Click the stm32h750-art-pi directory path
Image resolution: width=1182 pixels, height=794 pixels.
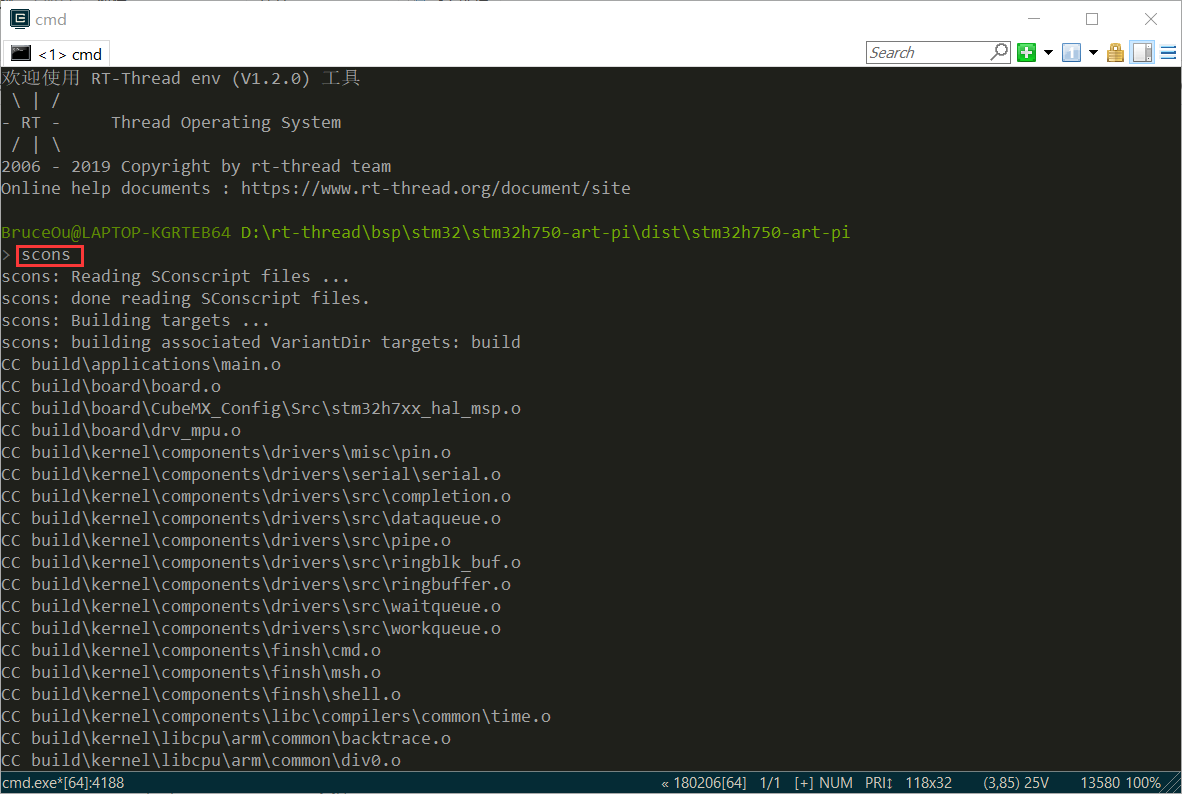pyautogui.click(x=545, y=232)
